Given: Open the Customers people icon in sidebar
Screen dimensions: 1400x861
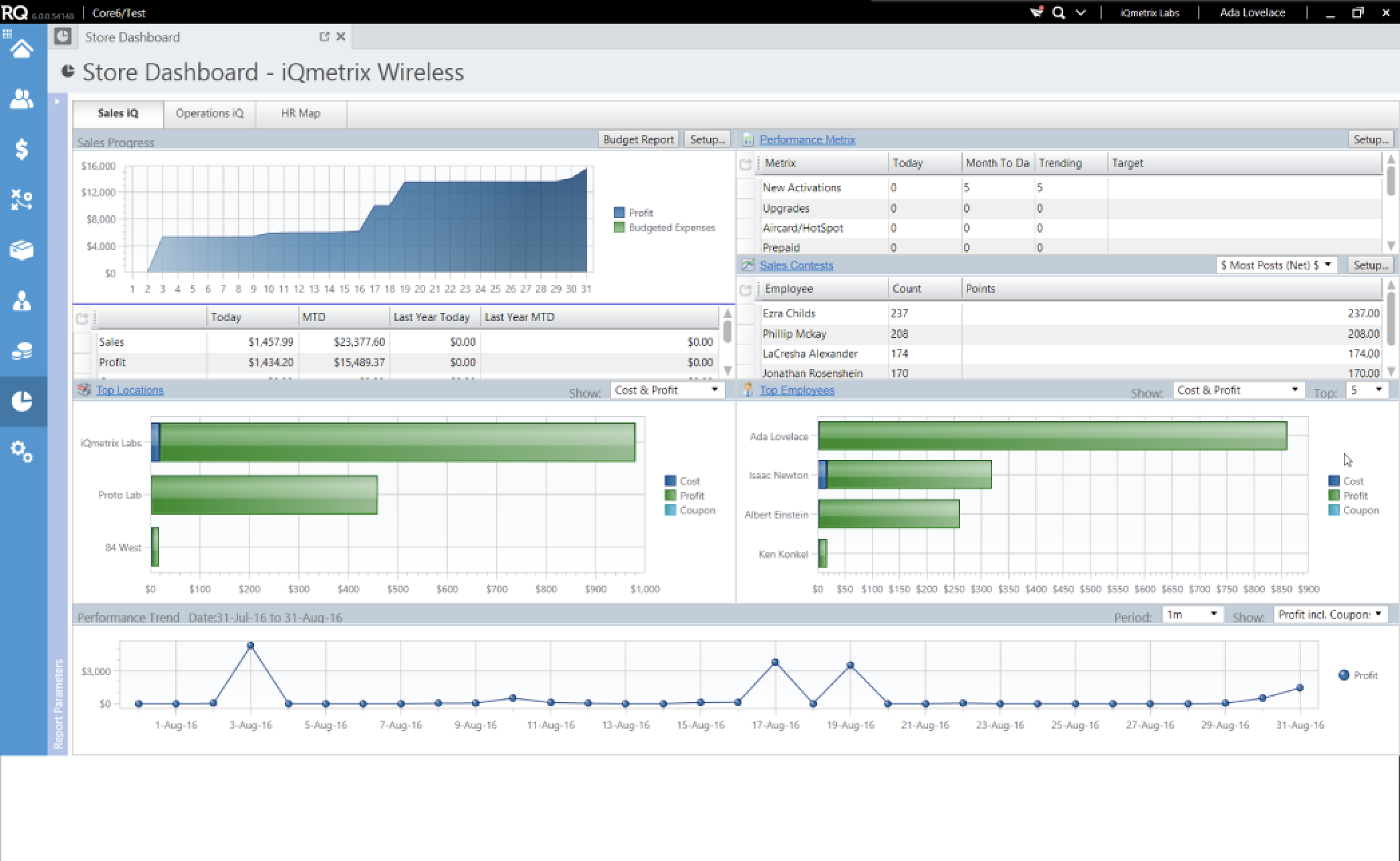Looking at the screenshot, I should click(x=22, y=99).
